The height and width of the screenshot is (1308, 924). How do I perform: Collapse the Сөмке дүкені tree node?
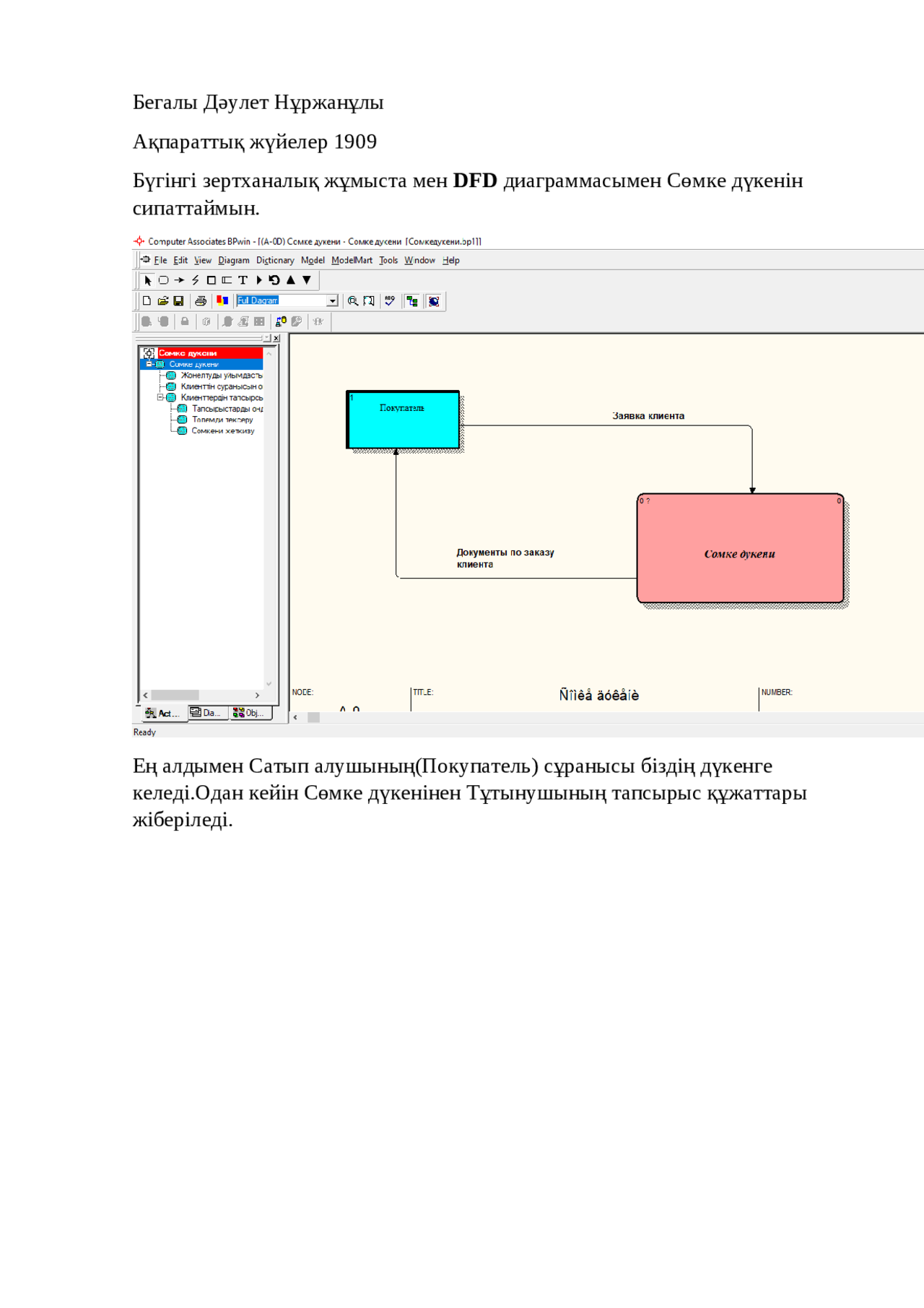149,364
